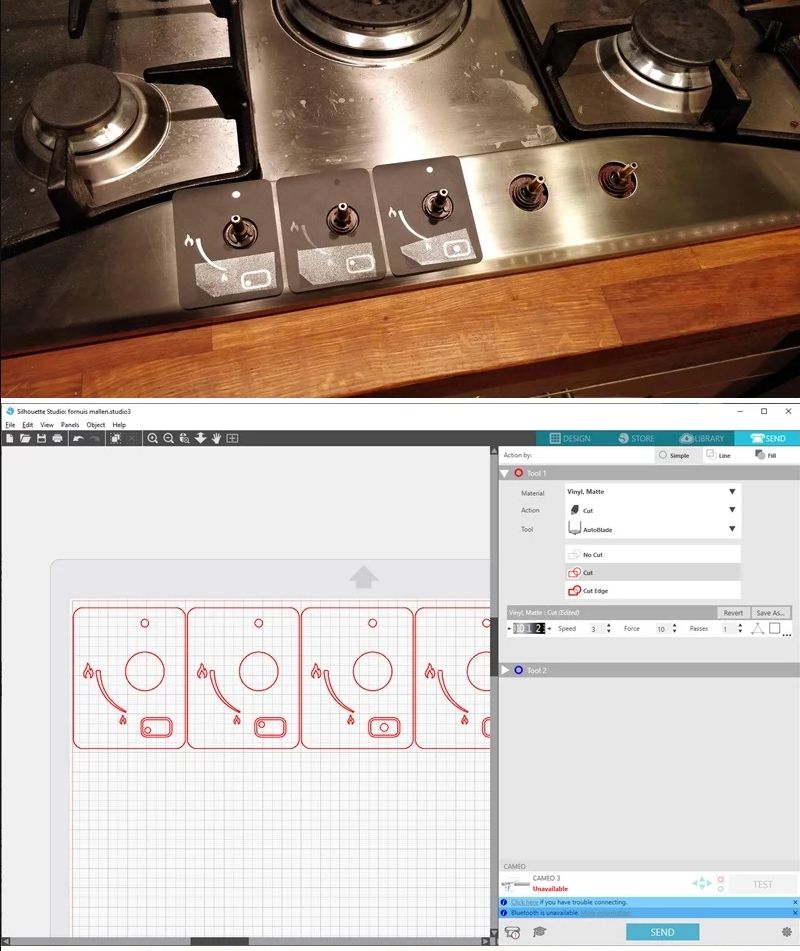The width and height of the screenshot is (800, 951).
Task: Select the Pan hand tool
Action: click(216, 438)
